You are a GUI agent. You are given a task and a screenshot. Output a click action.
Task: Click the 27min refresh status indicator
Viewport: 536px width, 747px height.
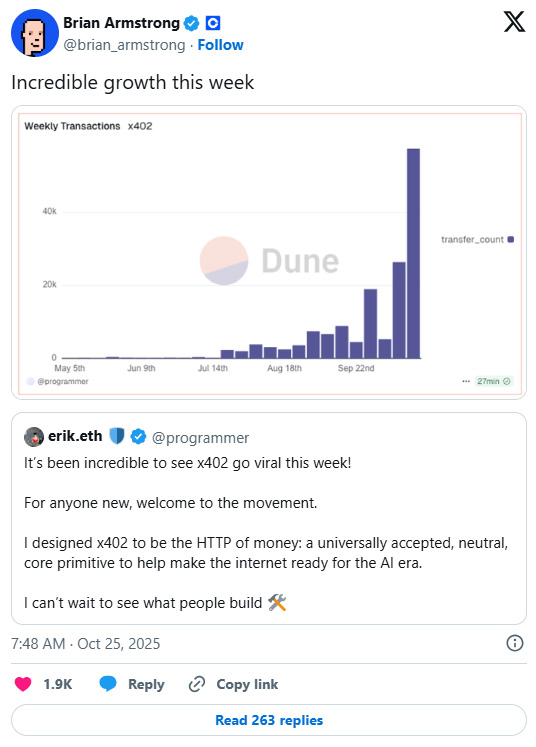point(494,381)
